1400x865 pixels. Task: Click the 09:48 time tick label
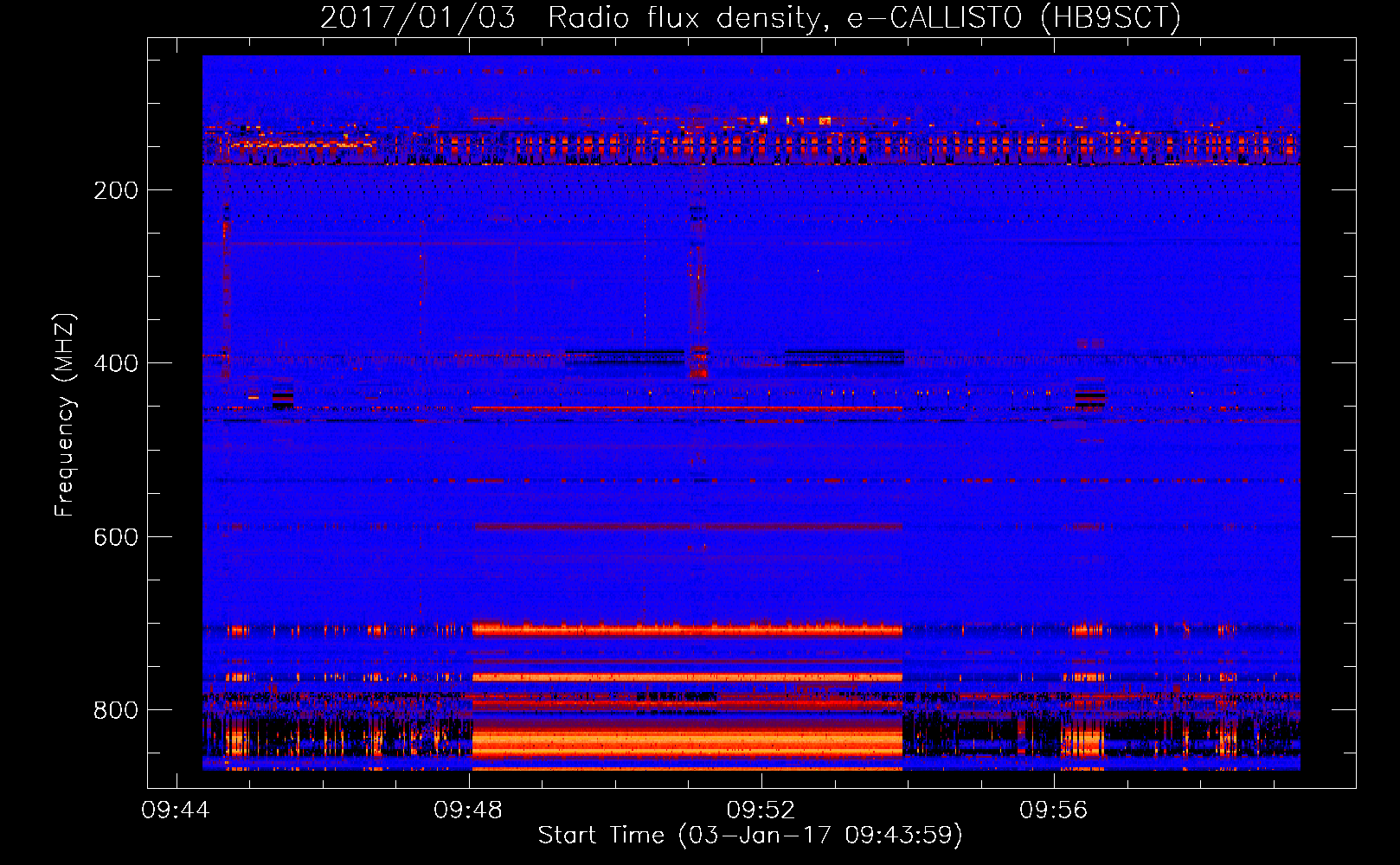[468, 810]
